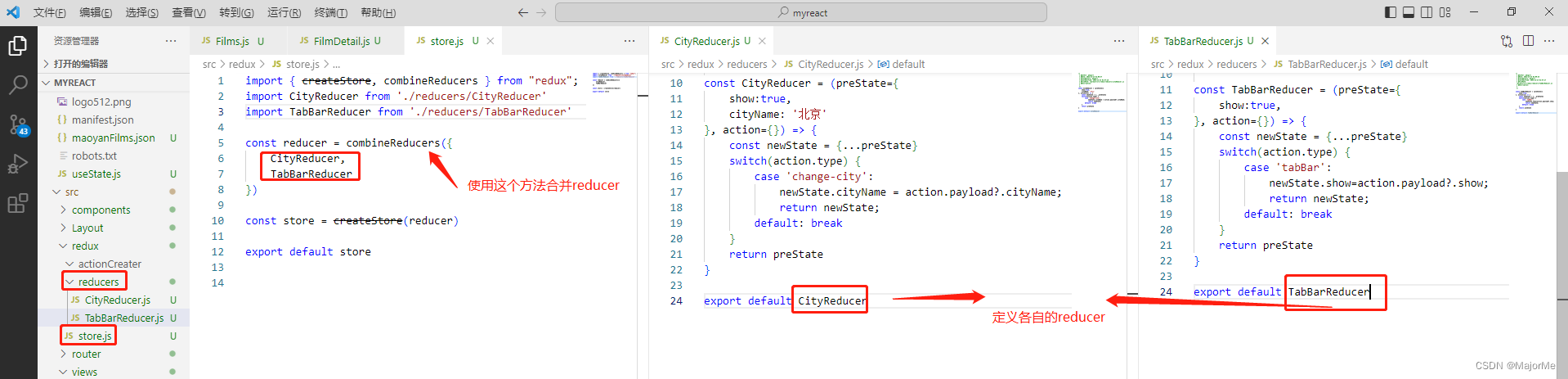
Task: Open the File menu (文件)
Action: [50, 12]
